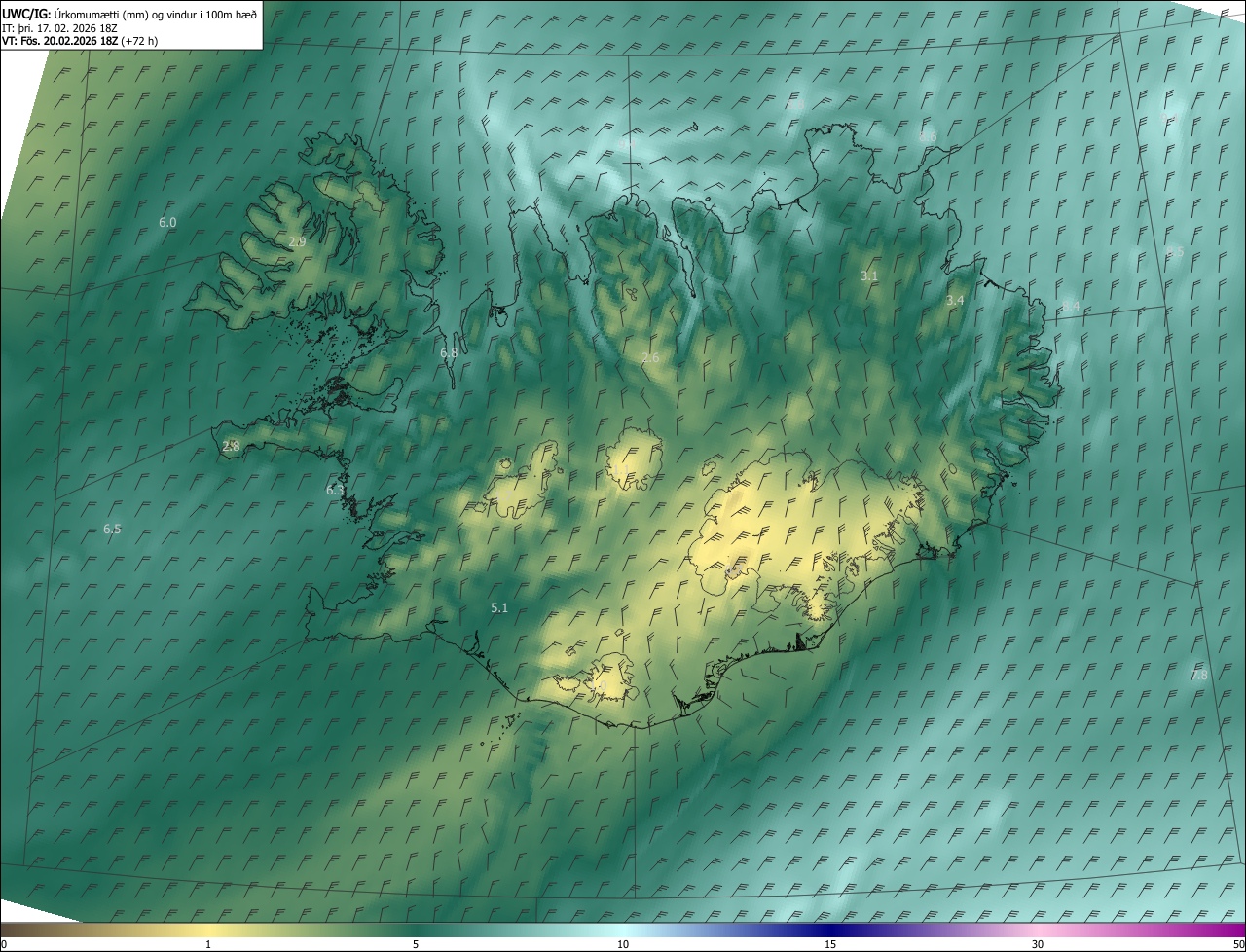Click the colorbar tick label 0
The width and height of the screenshot is (1246, 952).
click(4, 944)
